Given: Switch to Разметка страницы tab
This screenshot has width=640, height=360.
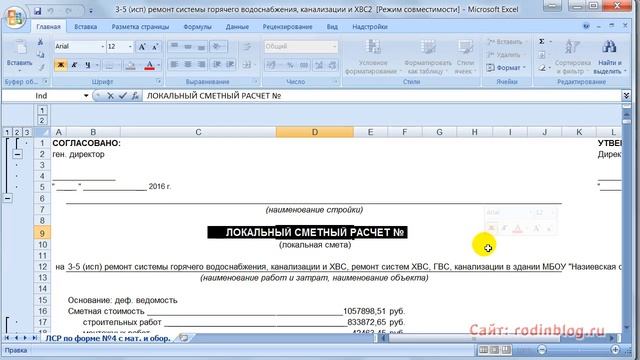Looking at the screenshot, I should (140, 27).
